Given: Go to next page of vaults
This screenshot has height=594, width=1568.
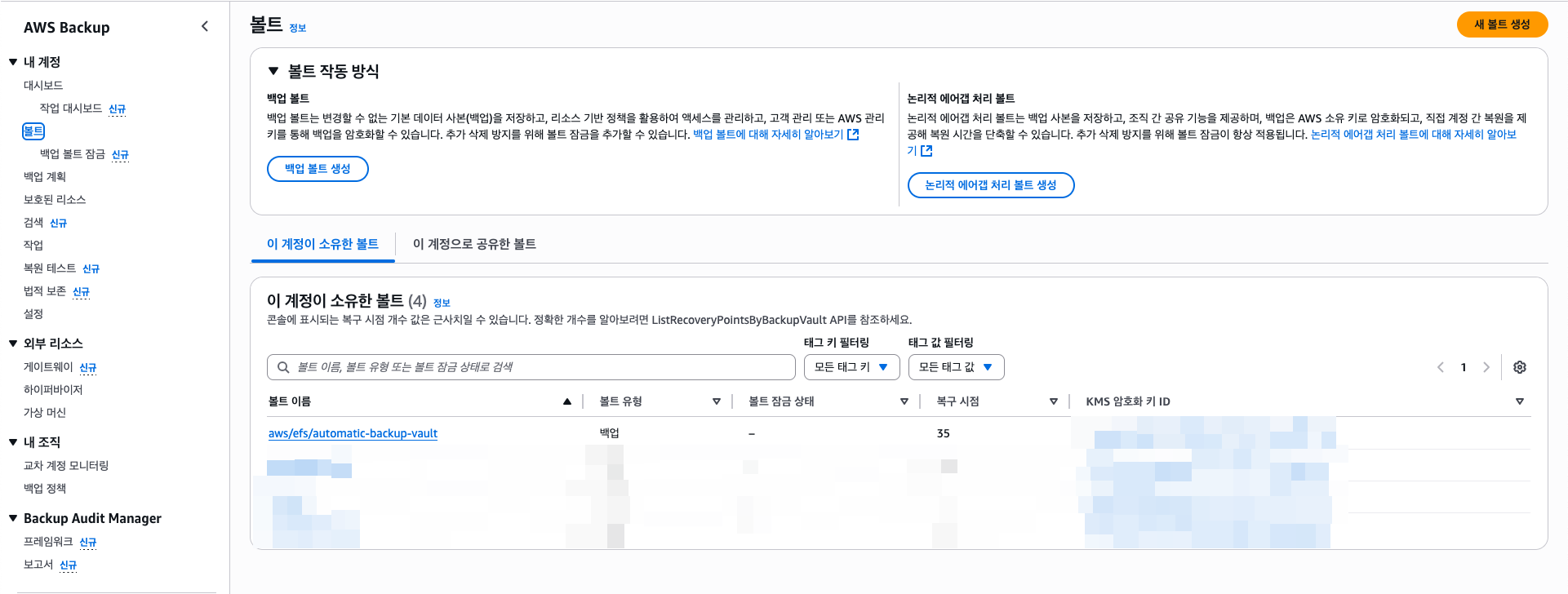Looking at the screenshot, I should (x=1486, y=367).
